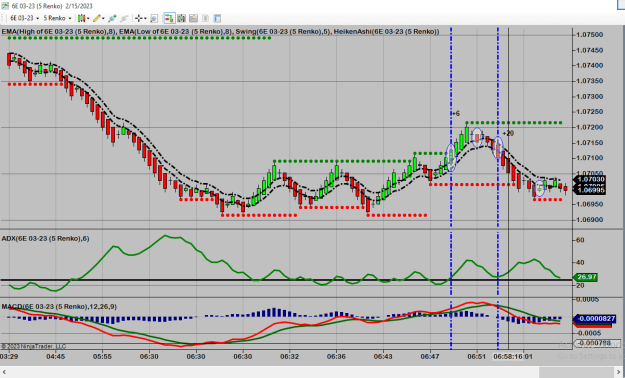Click the zoom-in magnifier icon
This screenshot has width=625, height=378.
click(154, 18)
